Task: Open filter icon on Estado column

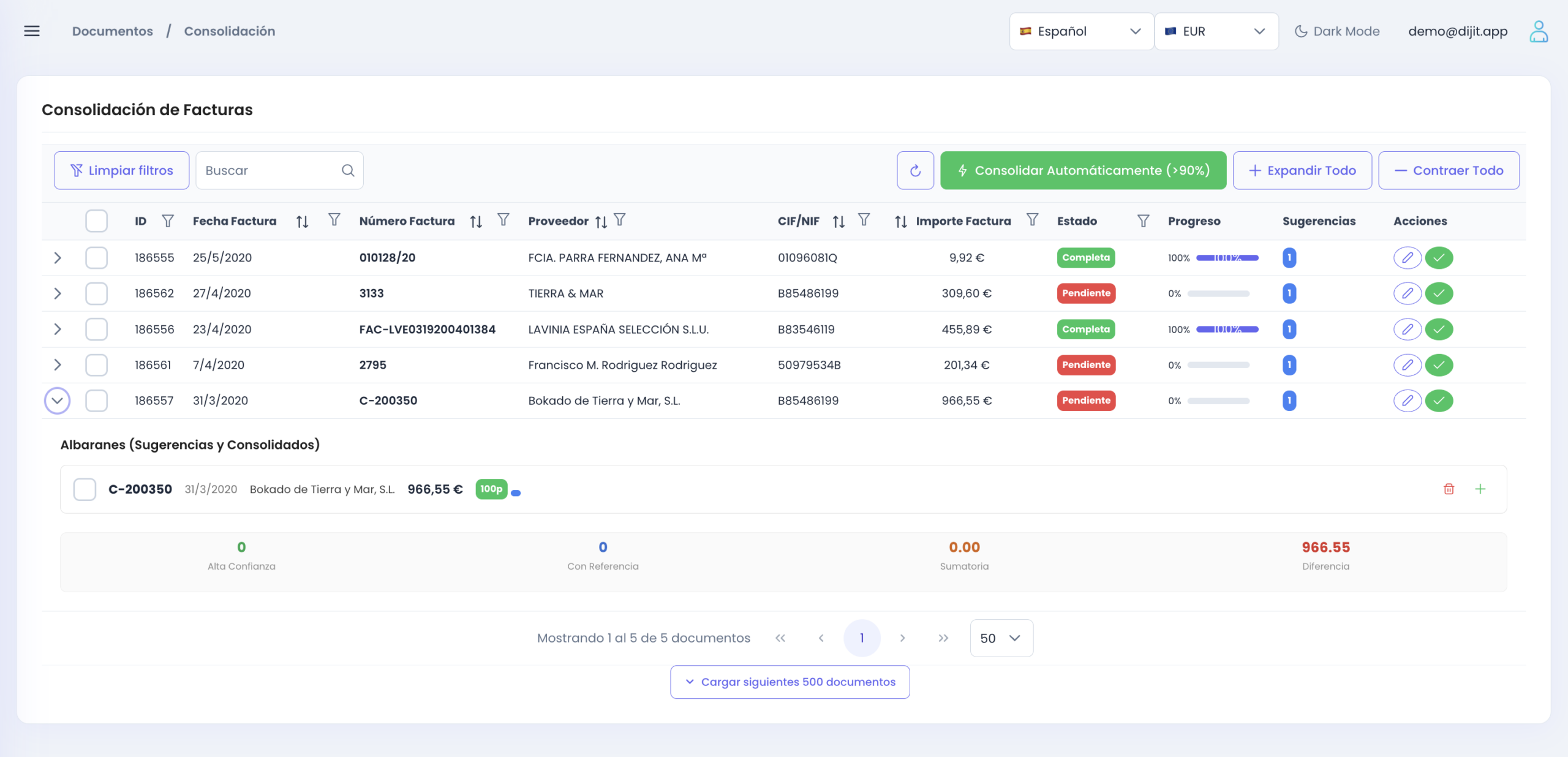Action: point(1143,220)
